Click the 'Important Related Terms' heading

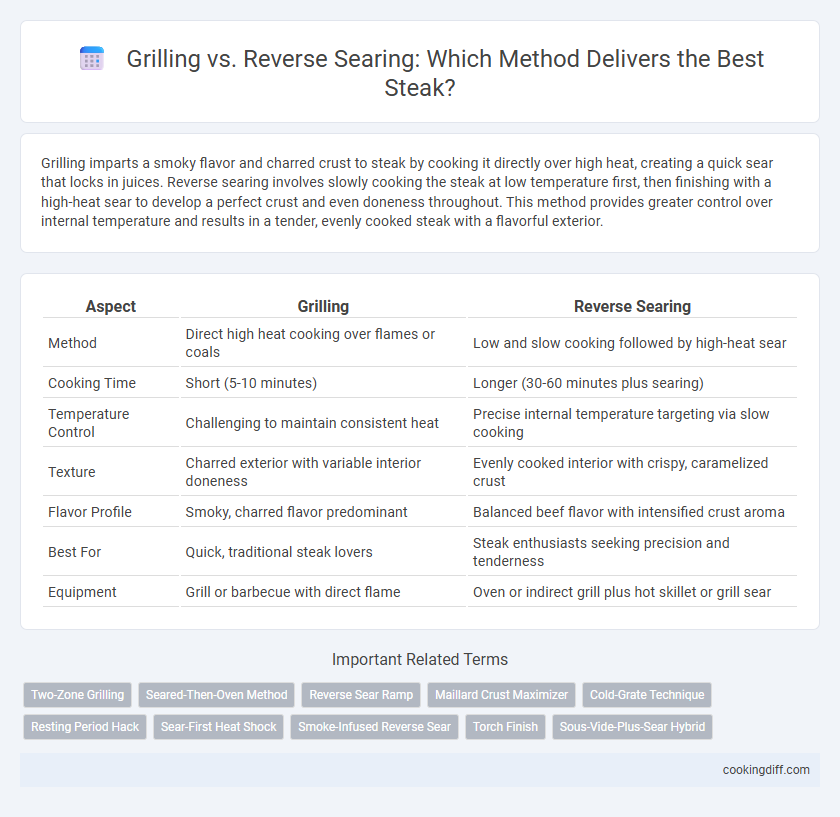pyautogui.click(x=420, y=659)
